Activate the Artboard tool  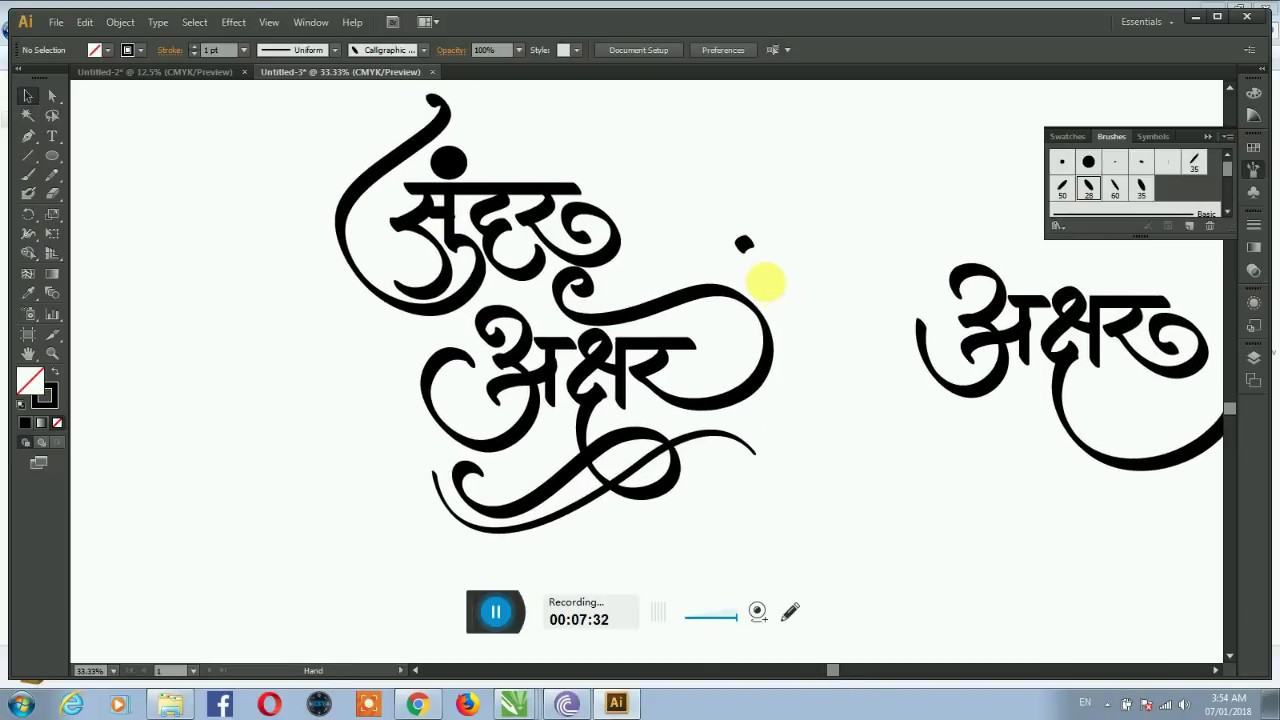[28, 334]
